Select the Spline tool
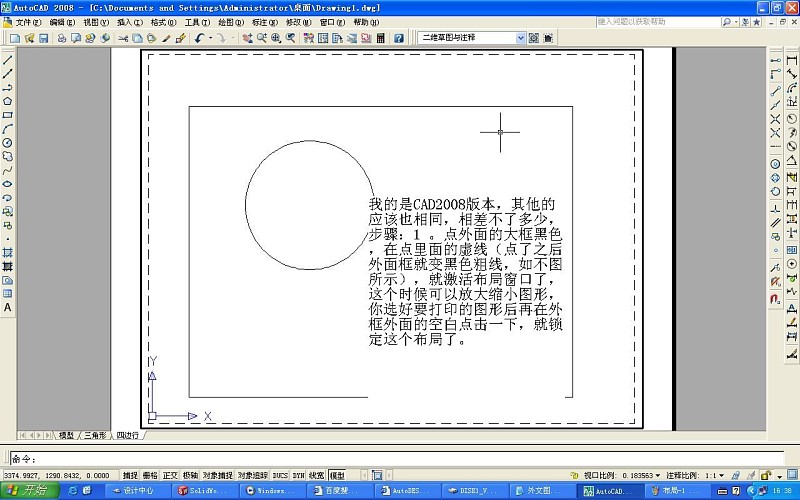Viewport: 800px width, 500px height. coord(8,170)
